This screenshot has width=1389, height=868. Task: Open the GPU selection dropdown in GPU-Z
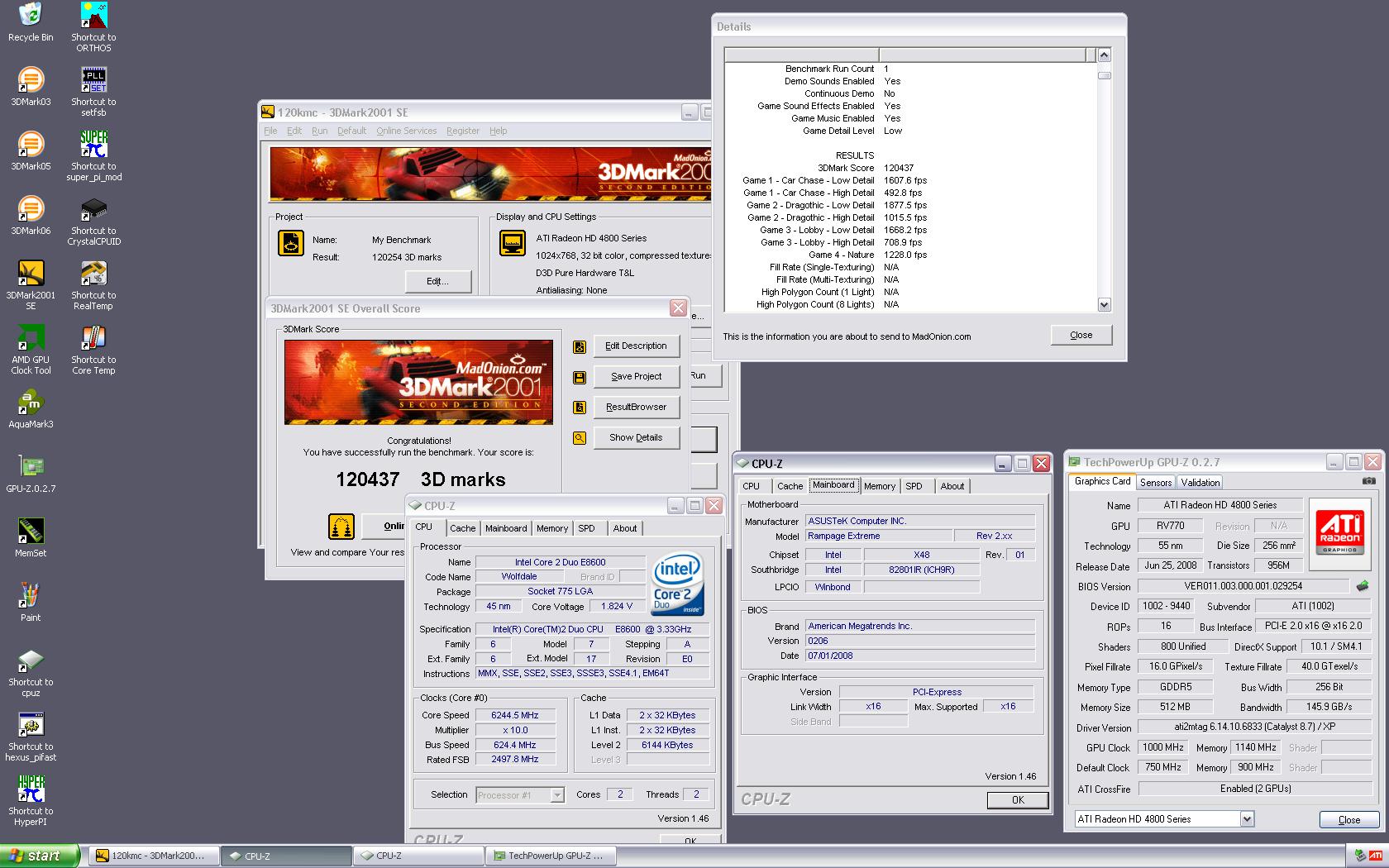pyautogui.click(x=1247, y=819)
